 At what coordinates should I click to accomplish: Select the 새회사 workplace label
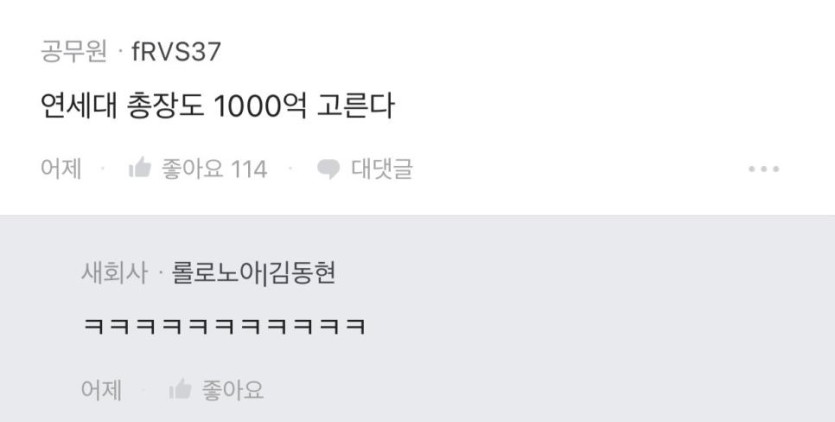[114, 273]
